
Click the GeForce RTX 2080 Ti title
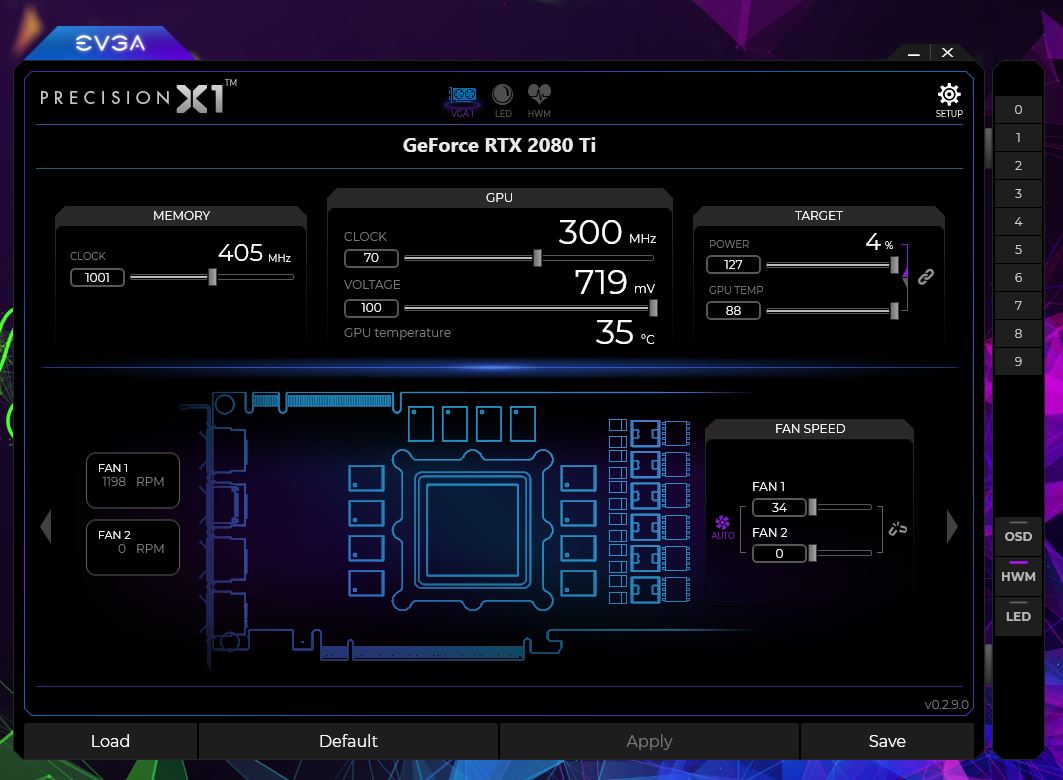tap(499, 145)
